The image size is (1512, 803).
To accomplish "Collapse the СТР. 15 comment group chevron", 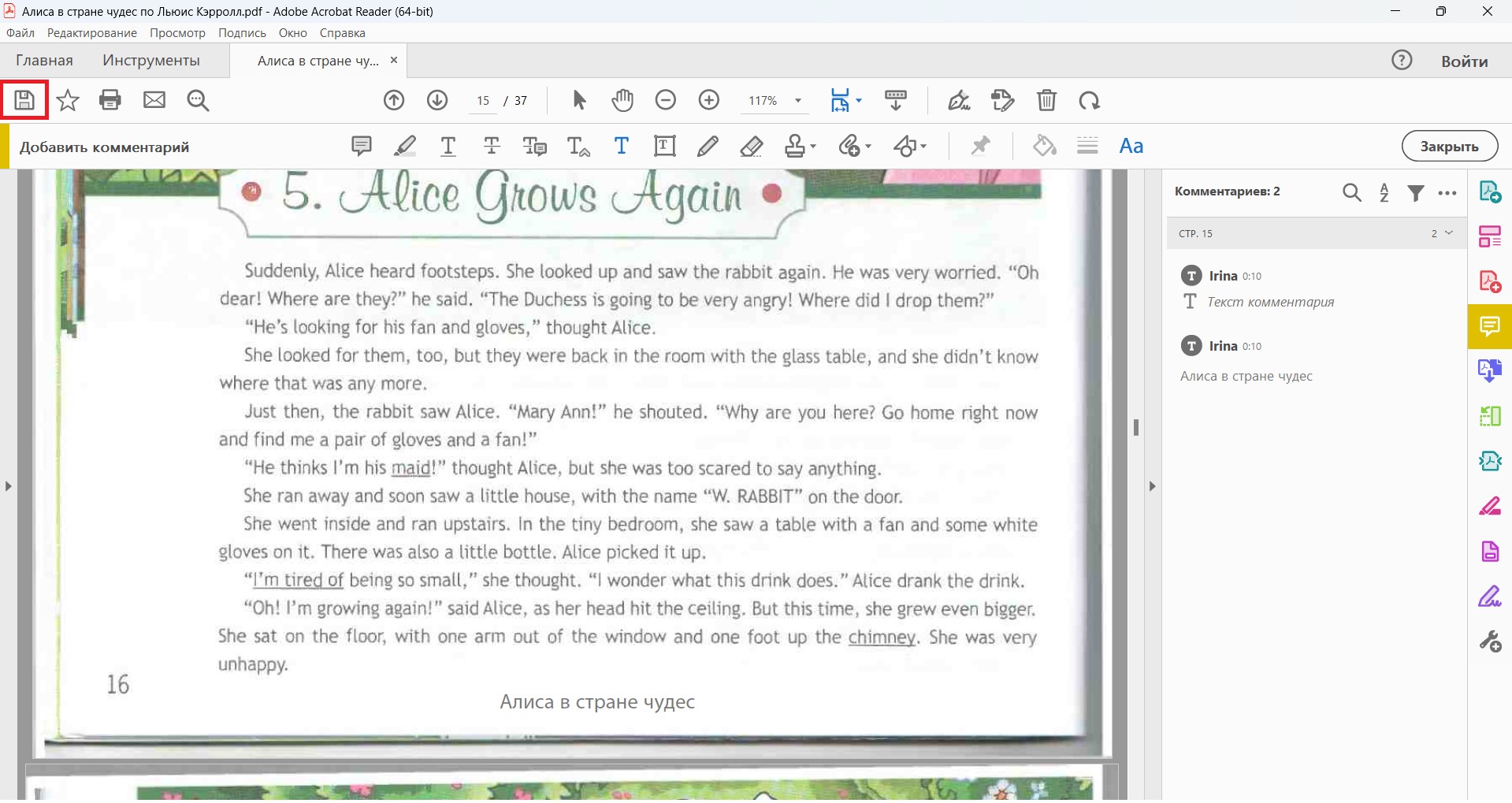I will click(1449, 233).
